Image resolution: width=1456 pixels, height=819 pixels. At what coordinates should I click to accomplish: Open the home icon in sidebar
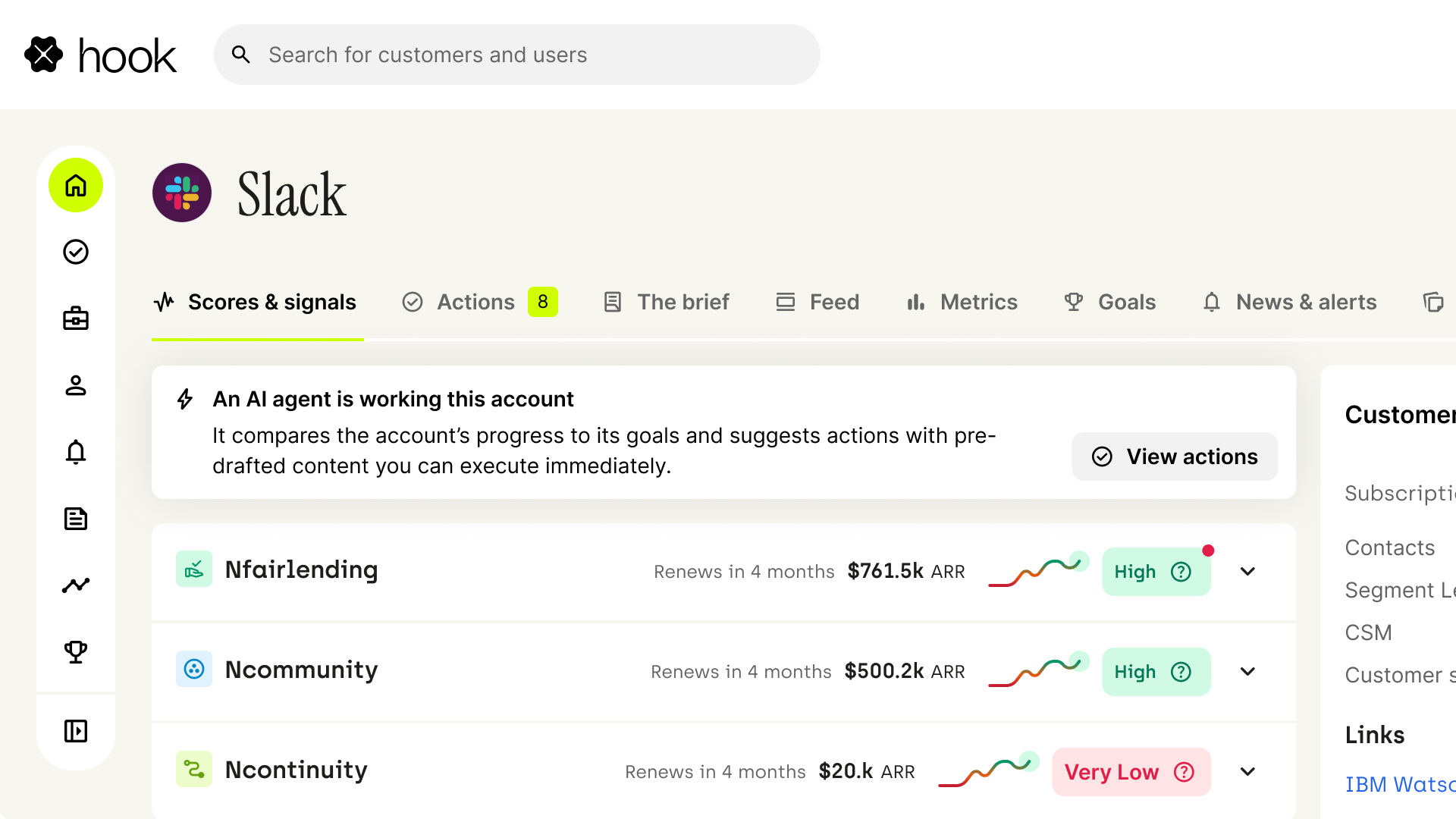coord(76,185)
